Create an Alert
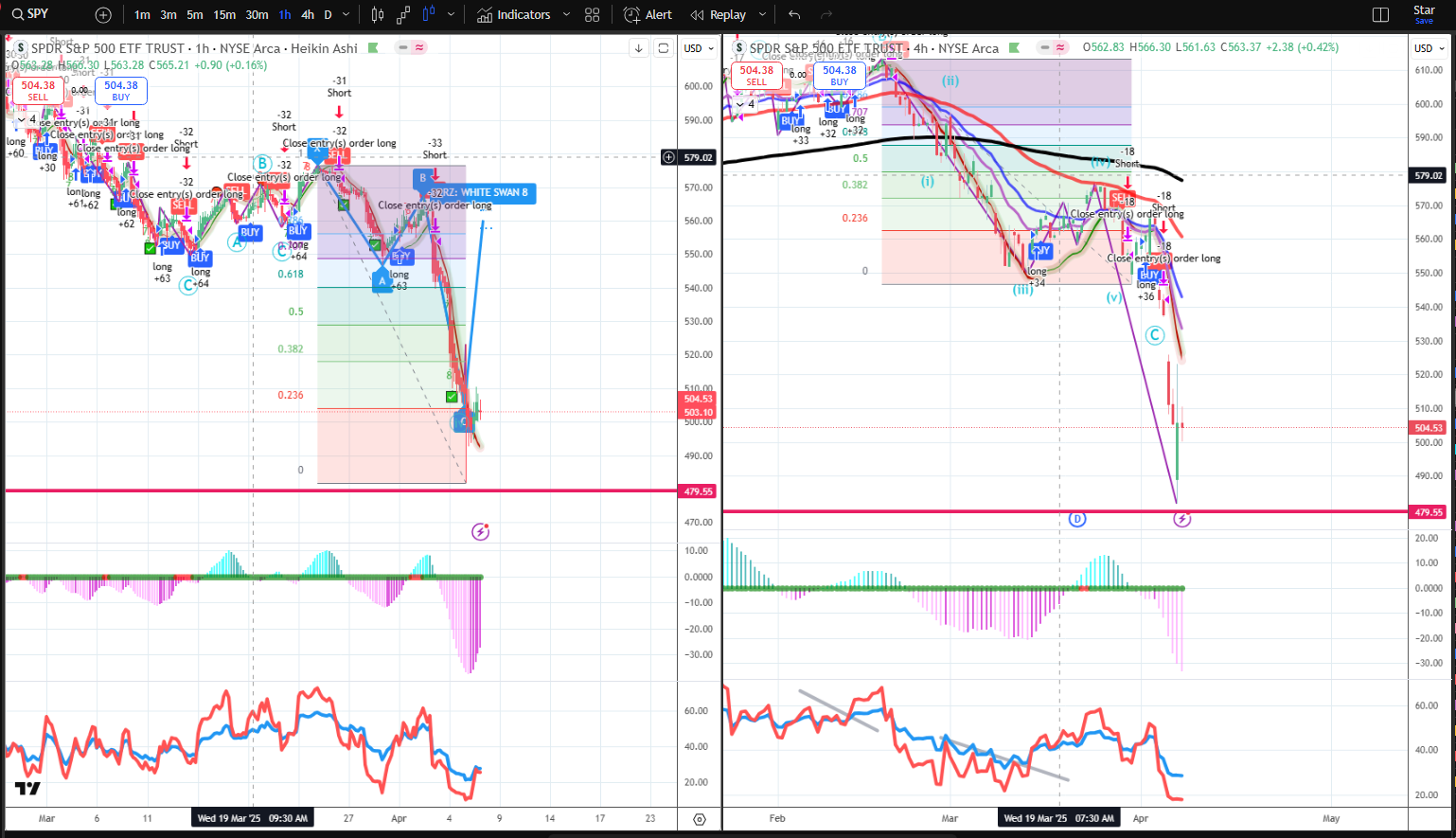 click(x=648, y=15)
